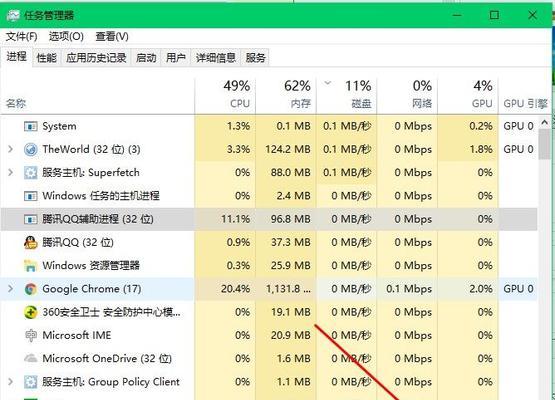The image size is (555, 400).
Task: Switch to the 性能 tab
Action: [x=47, y=58]
